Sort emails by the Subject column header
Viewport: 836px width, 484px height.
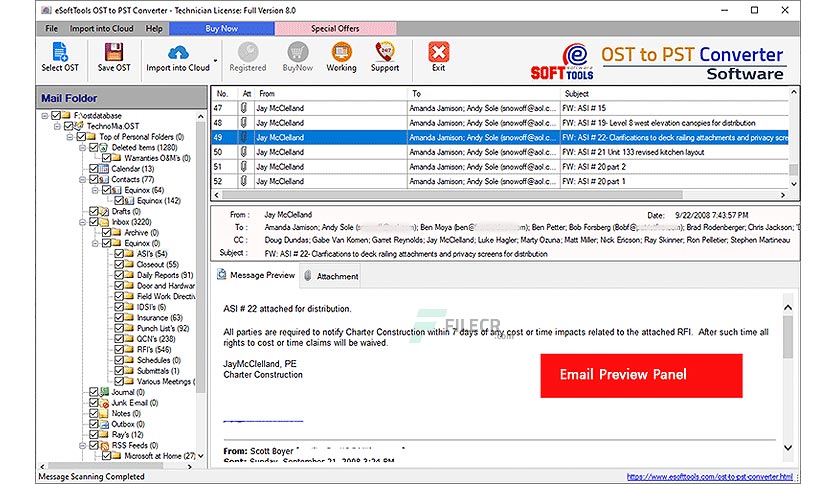coord(674,93)
